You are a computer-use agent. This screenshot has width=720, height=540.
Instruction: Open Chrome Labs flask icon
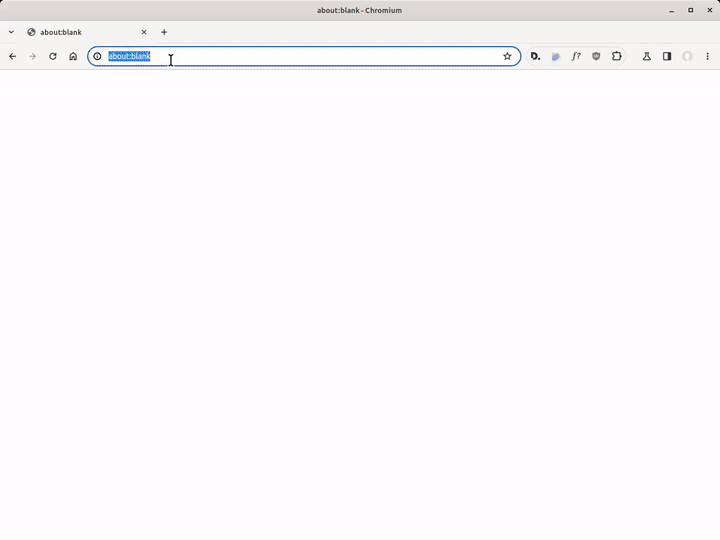[x=646, y=57]
